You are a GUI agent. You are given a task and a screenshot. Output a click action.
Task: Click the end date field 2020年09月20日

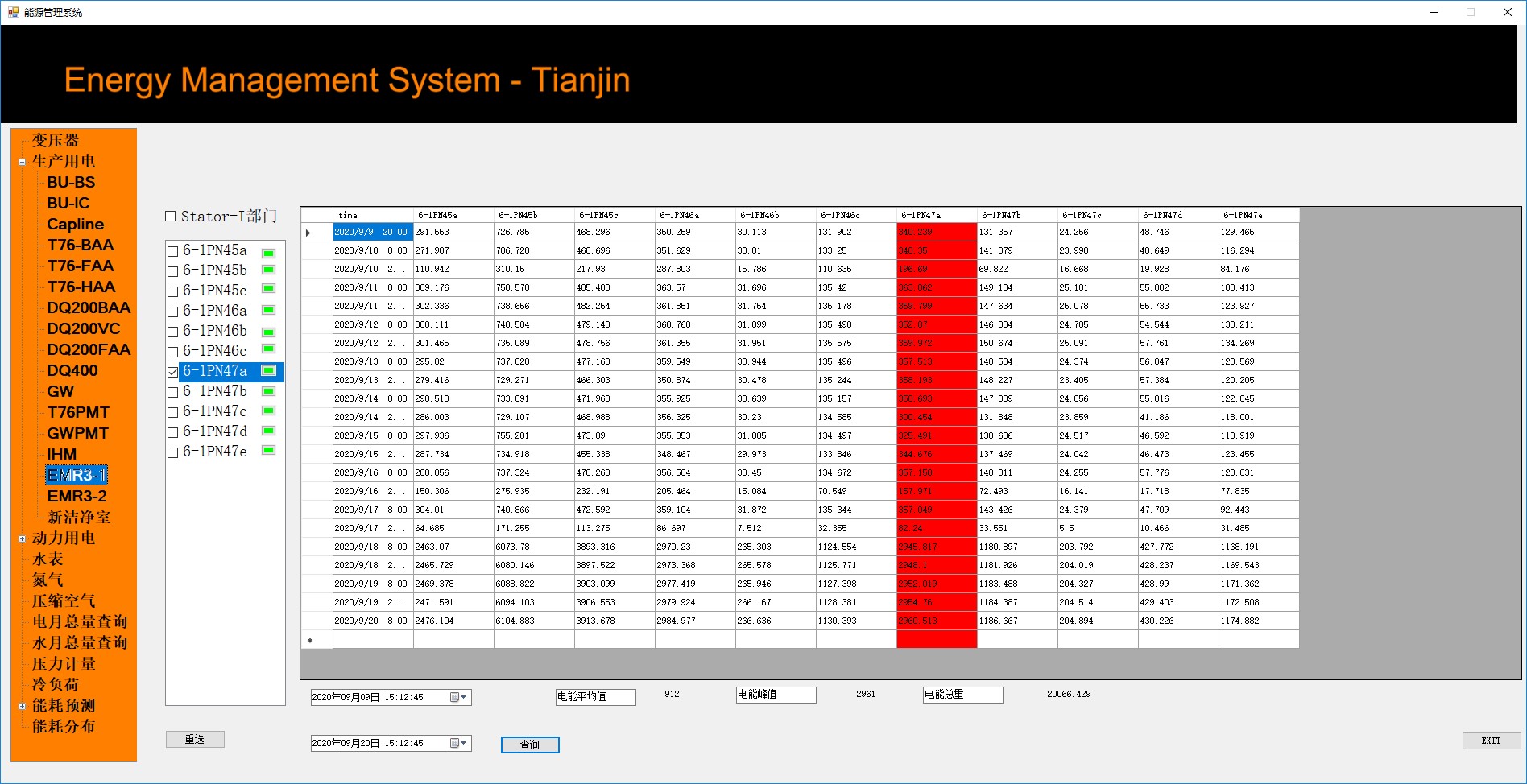click(391, 743)
